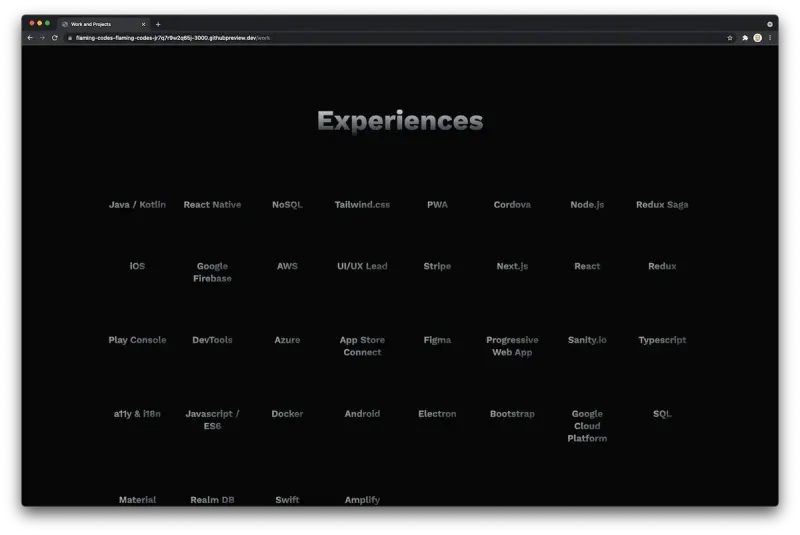800x535 pixels.
Task: Select the Work and Projects tab
Action: click(104, 24)
